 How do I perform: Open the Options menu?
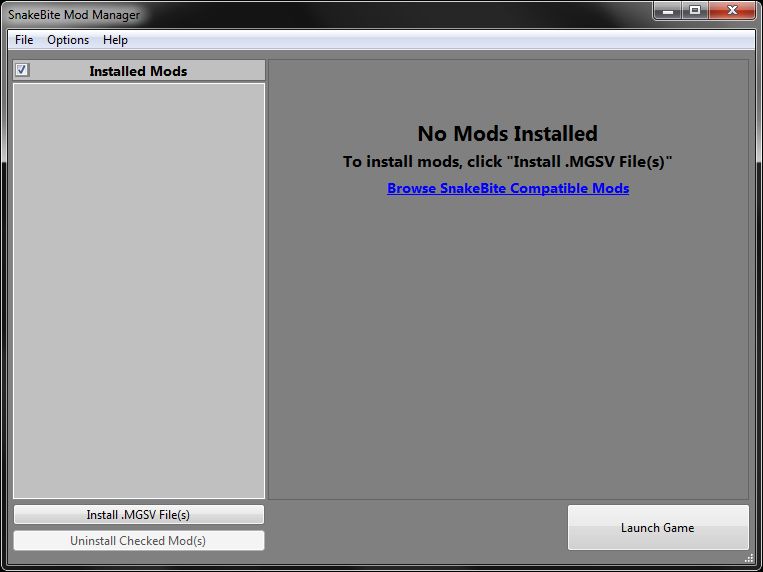tap(68, 40)
